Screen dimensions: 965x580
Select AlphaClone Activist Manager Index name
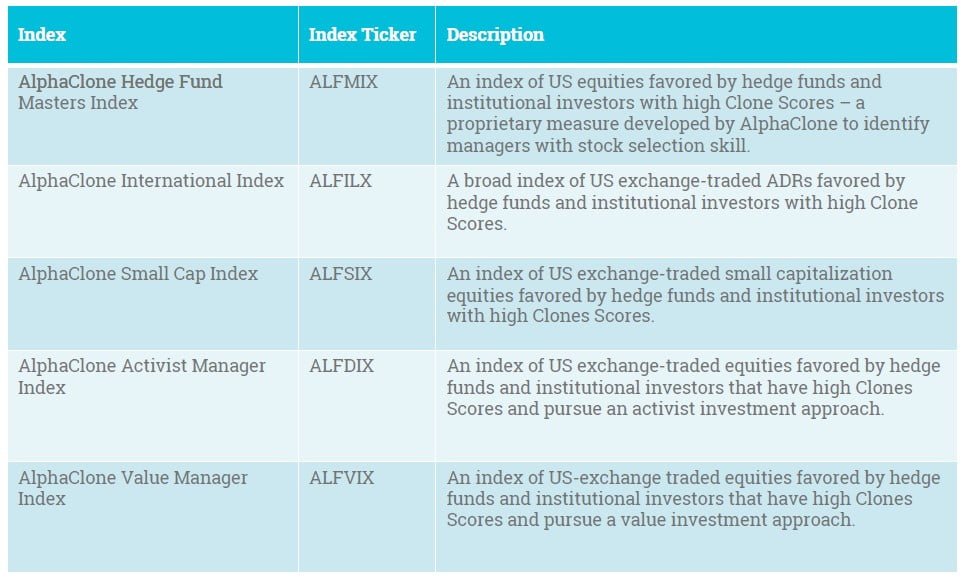(142, 376)
